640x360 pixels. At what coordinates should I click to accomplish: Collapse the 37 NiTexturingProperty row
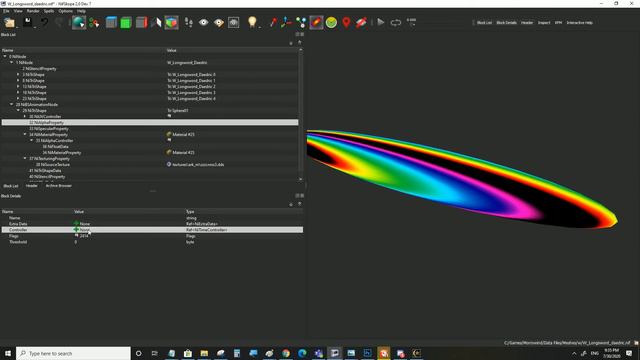click(24, 158)
